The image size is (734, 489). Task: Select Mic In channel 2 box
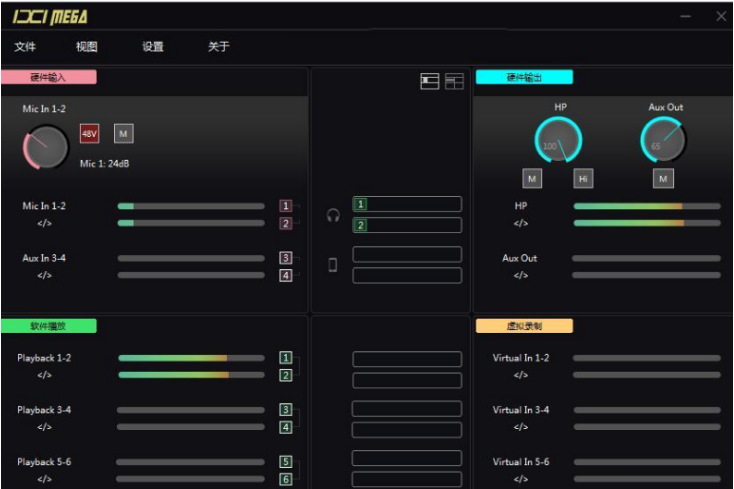286,223
